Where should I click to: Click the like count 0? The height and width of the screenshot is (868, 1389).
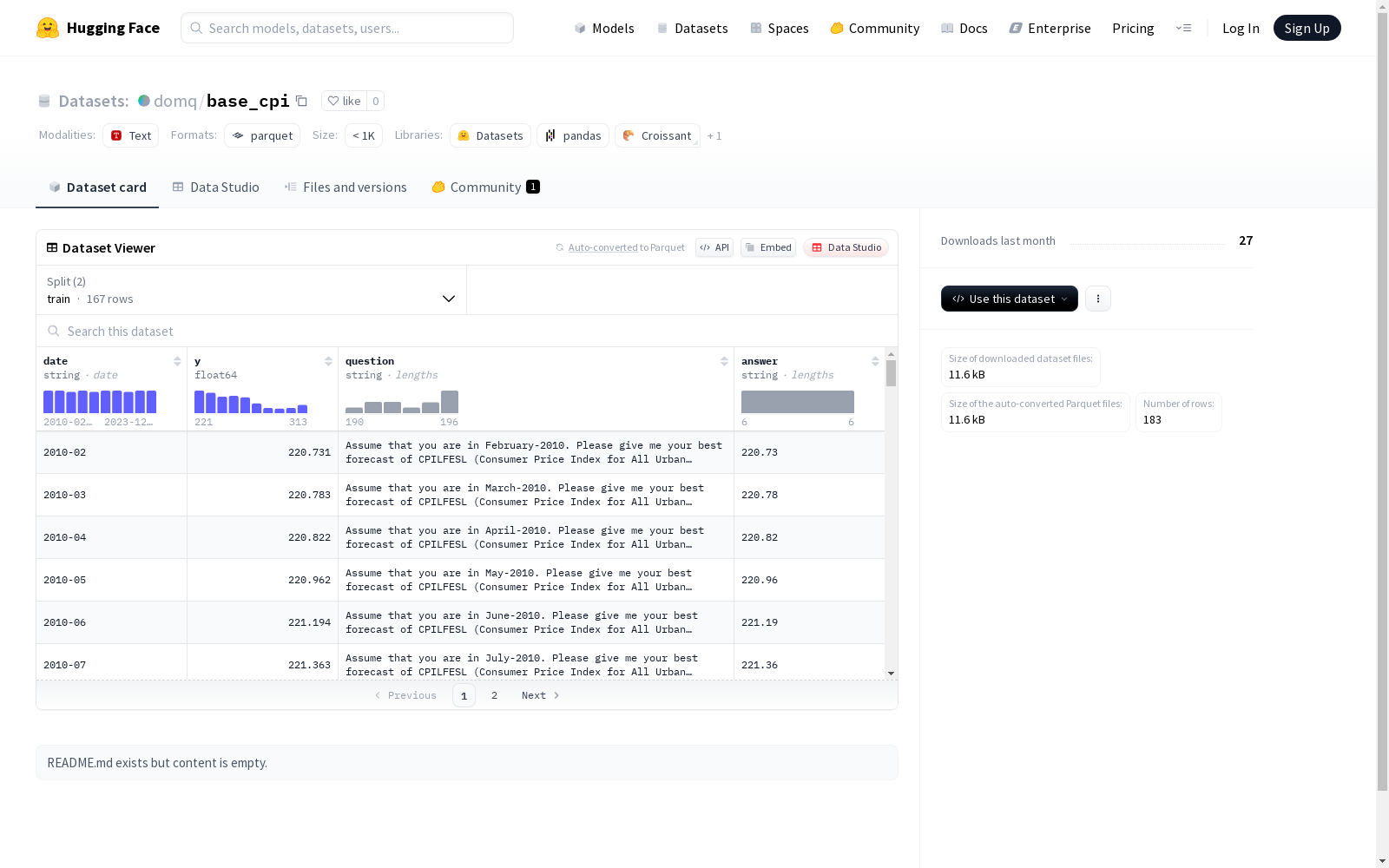tap(376, 101)
